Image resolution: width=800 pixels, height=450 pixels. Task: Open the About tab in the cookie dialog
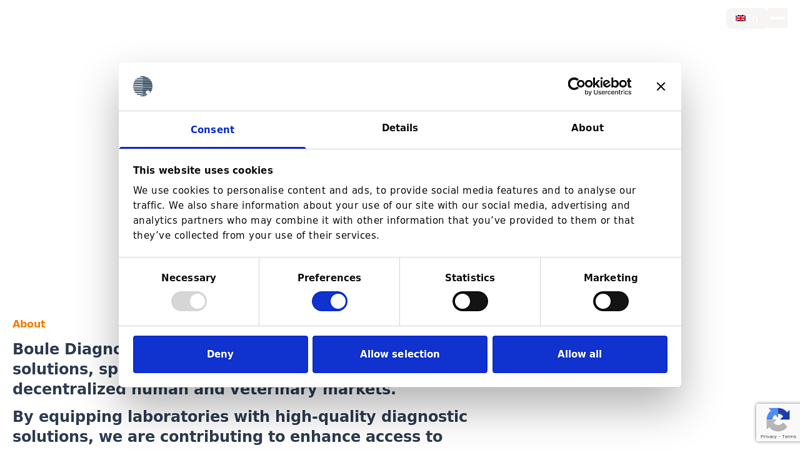(x=587, y=128)
